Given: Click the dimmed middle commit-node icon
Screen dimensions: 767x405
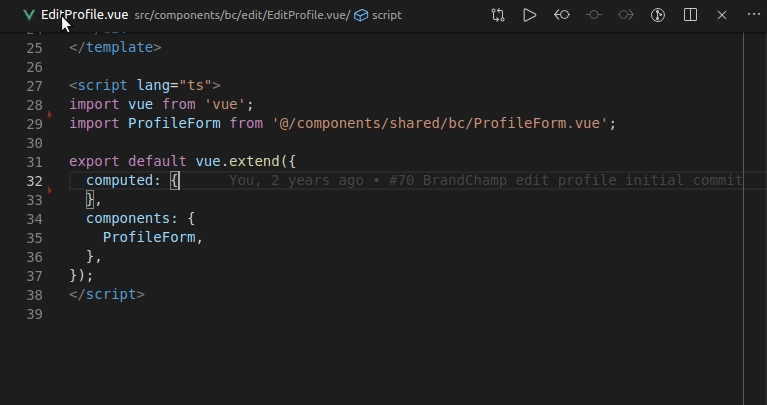Looking at the screenshot, I should point(594,15).
